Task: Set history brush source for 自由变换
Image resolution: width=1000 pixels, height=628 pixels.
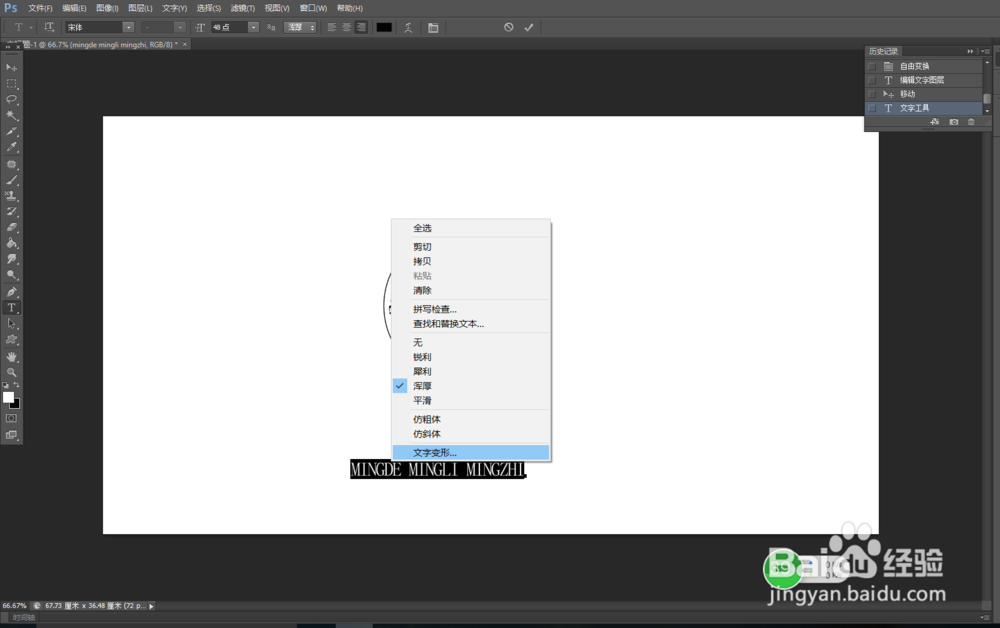Action: [x=872, y=66]
